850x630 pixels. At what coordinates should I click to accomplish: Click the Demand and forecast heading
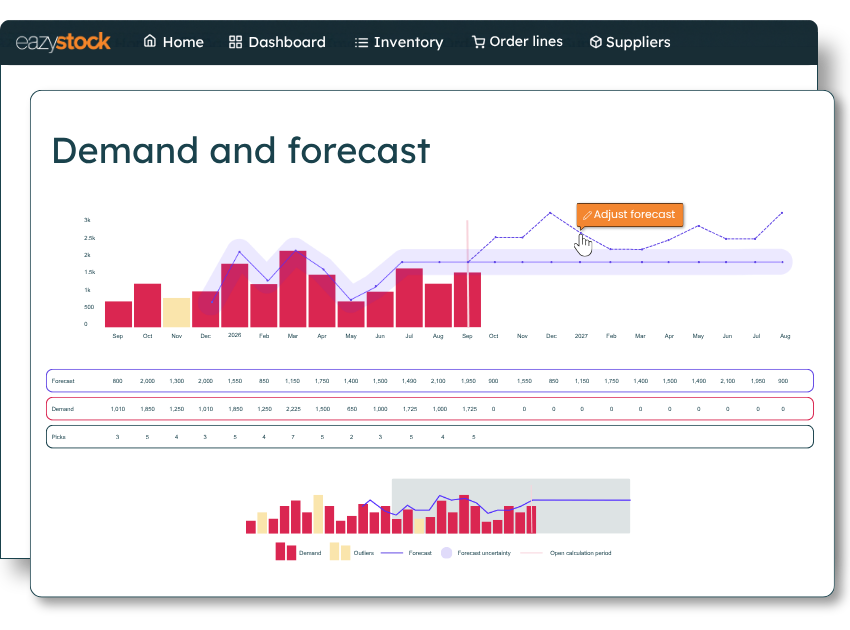pos(241,150)
